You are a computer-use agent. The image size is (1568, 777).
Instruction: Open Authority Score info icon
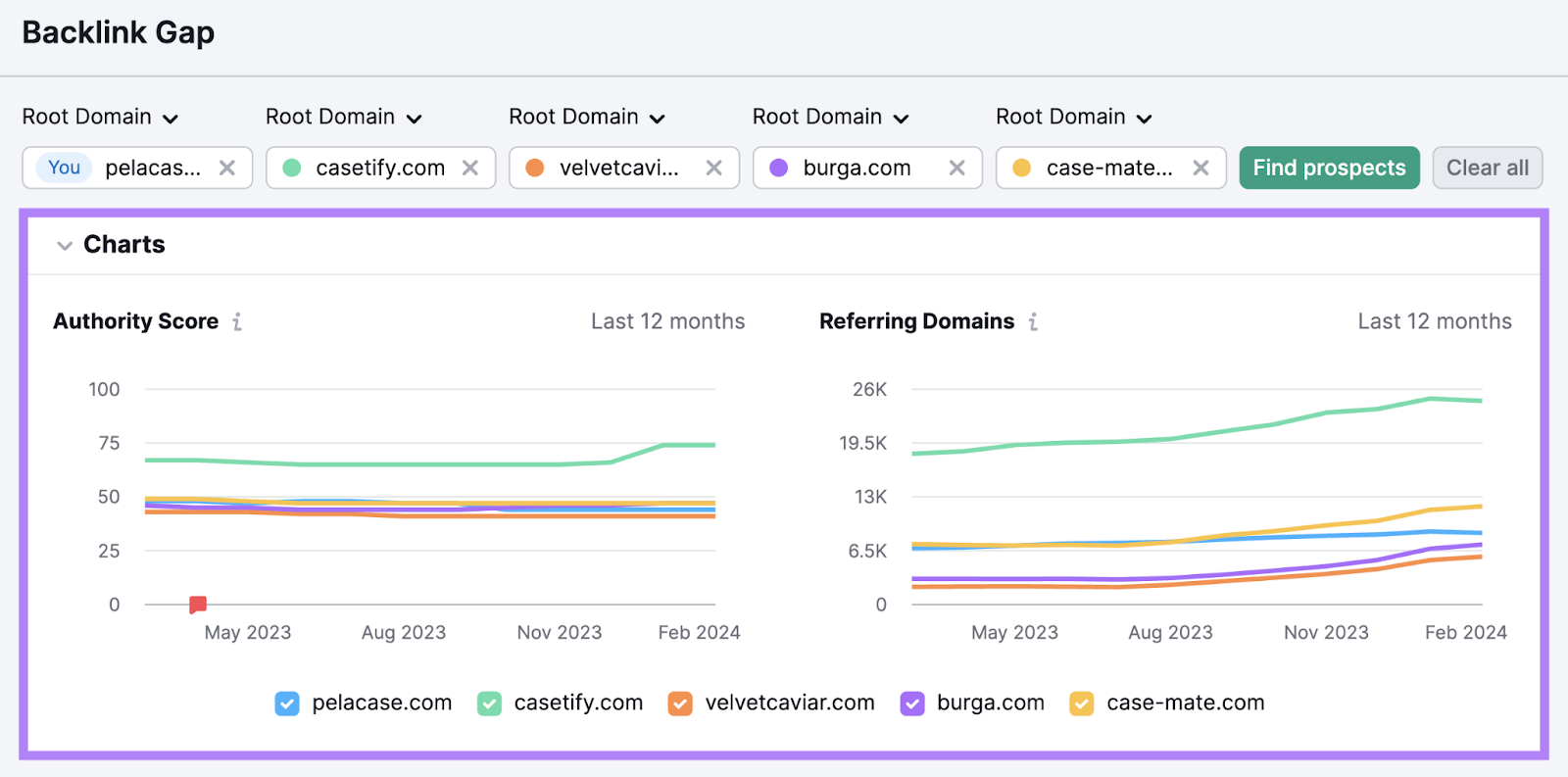237,321
